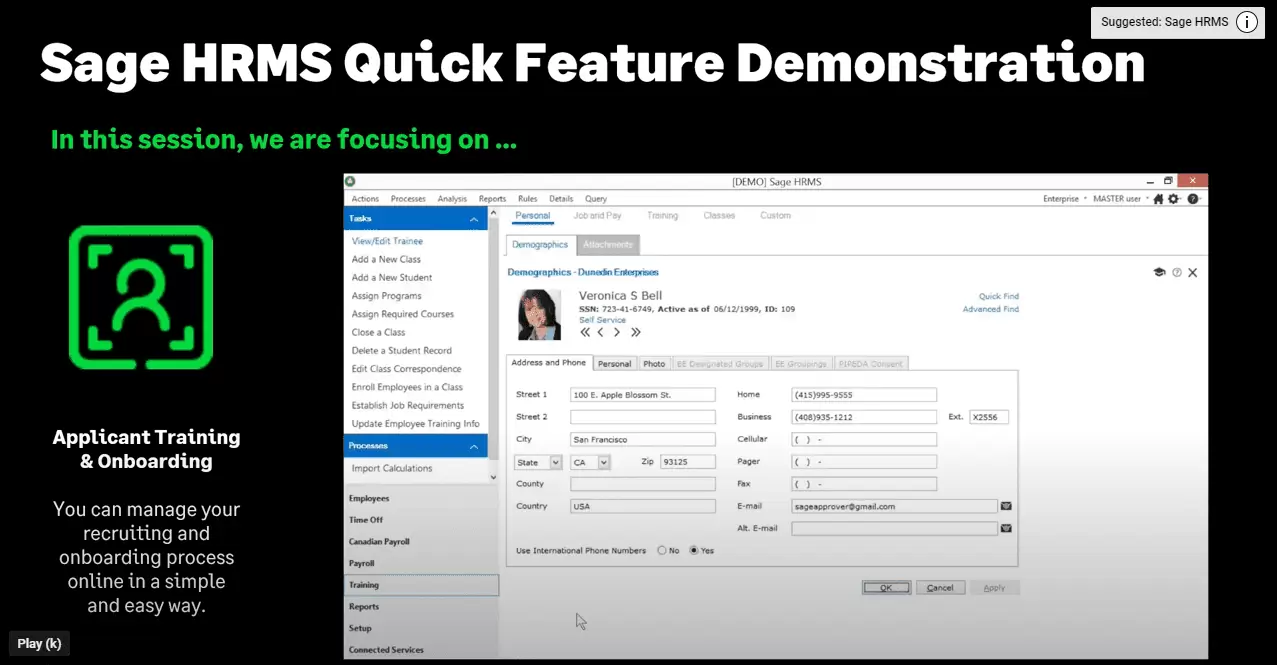This screenshot has height=665, width=1277.
Task: Click Veronica Bell's employee photo thumbnail
Action: click(x=538, y=315)
